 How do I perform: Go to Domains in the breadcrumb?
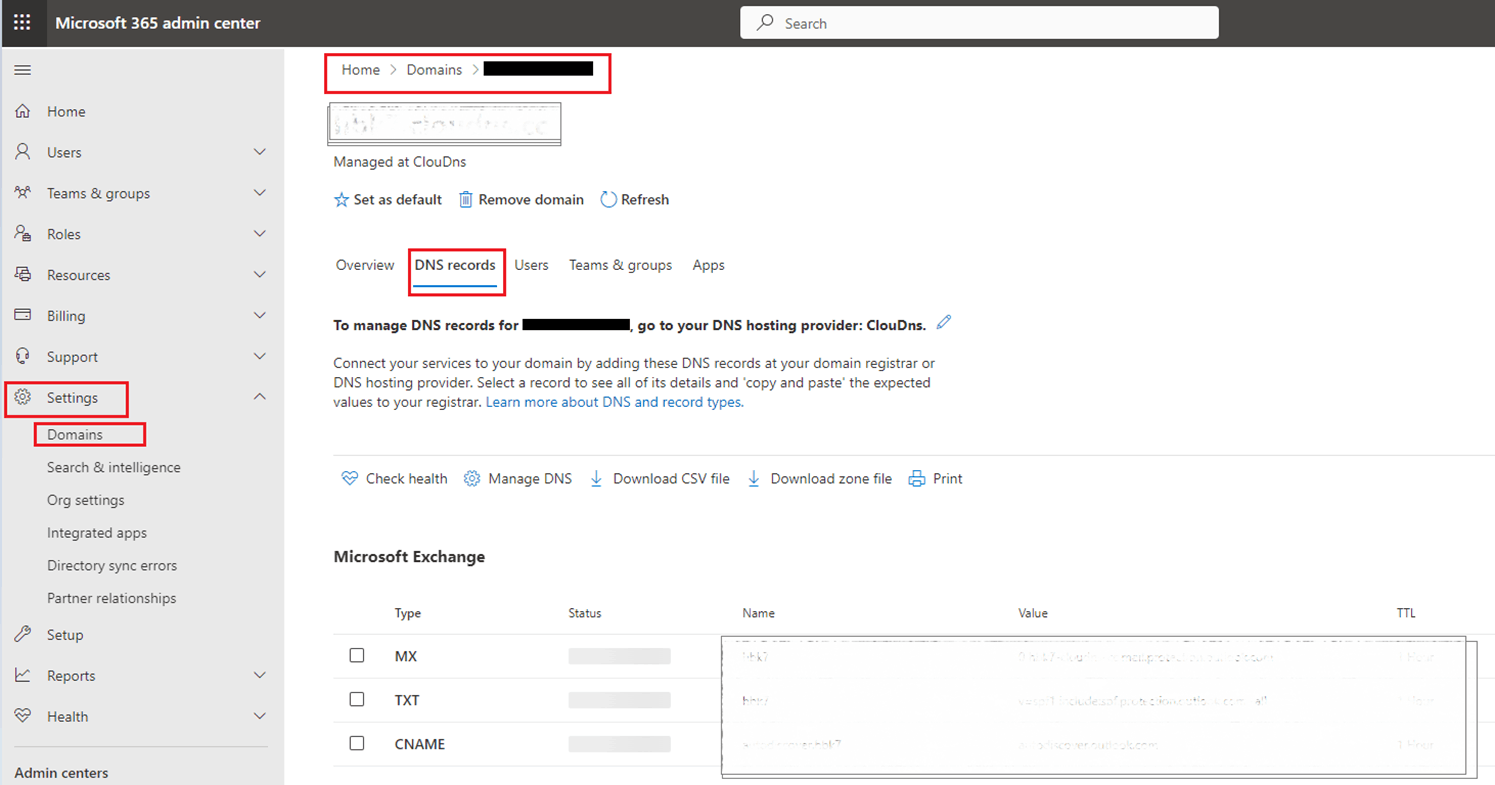coord(434,70)
